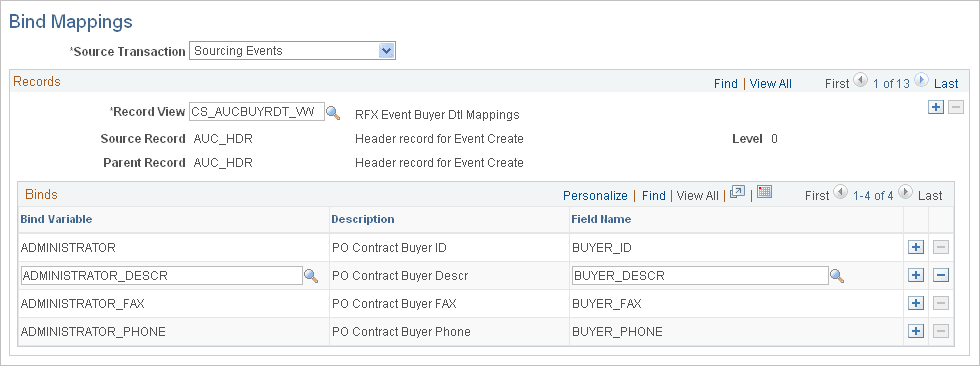Click View All link in Records header
This screenshot has height=366, width=980.
tap(771, 84)
